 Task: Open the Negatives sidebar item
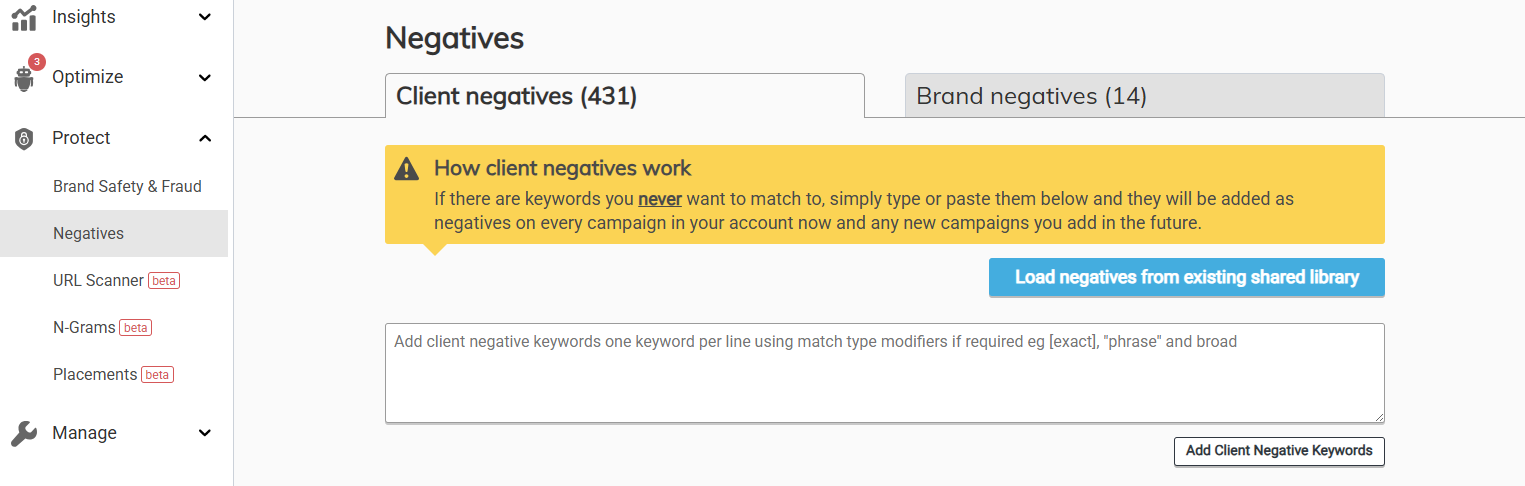(89, 233)
